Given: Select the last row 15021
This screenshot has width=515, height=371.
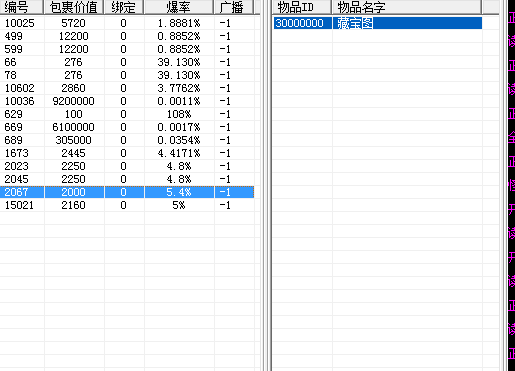Looking at the screenshot, I should [127, 205].
